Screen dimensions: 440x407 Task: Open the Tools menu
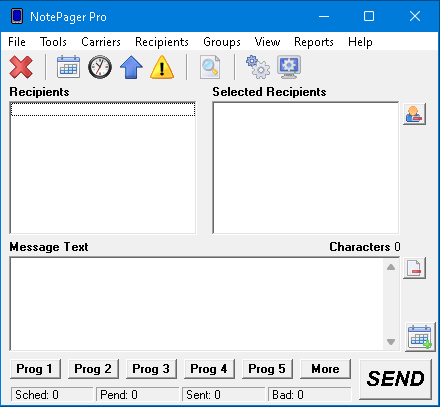pos(53,42)
